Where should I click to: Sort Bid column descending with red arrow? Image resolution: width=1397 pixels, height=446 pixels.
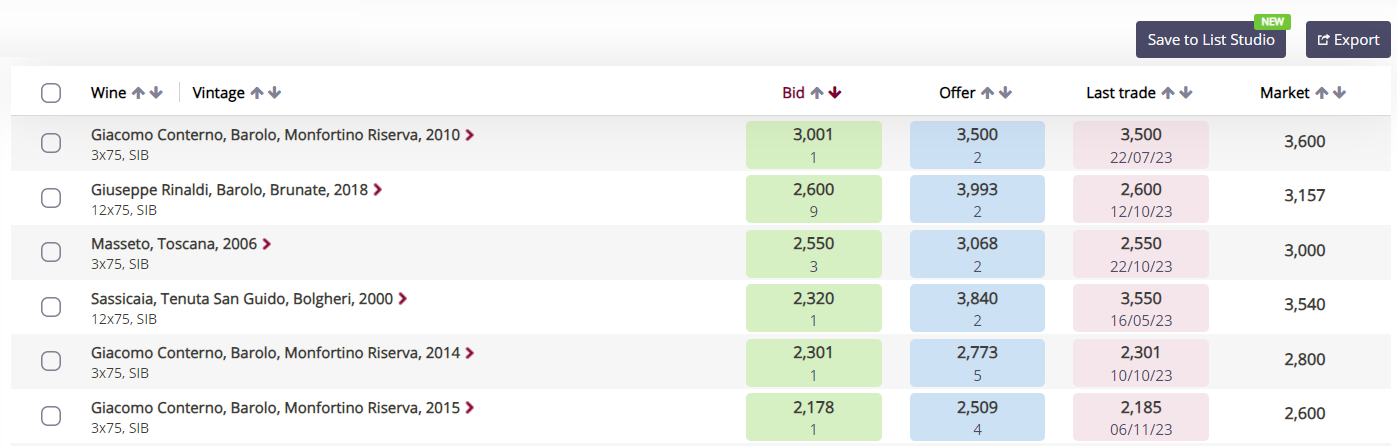[x=835, y=93]
